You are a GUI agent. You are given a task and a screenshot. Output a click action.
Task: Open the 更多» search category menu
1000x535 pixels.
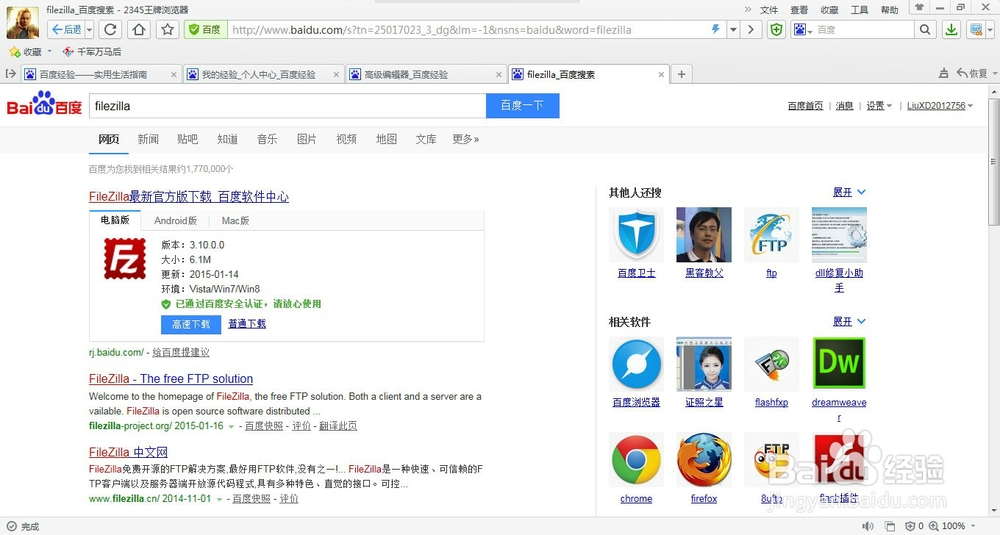point(466,139)
